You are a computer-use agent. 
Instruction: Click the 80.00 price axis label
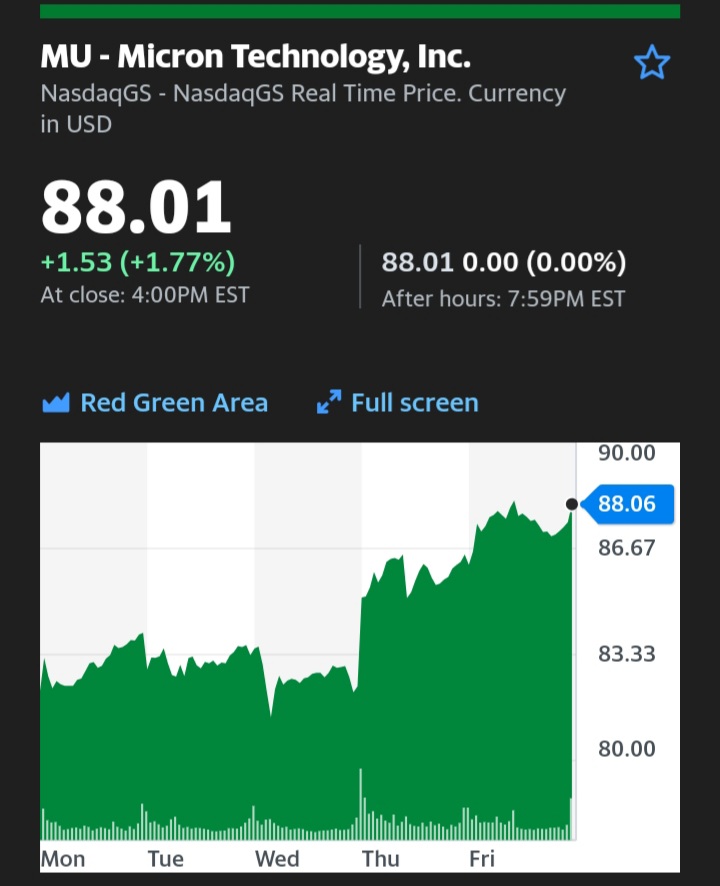pyautogui.click(x=627, y=749)
